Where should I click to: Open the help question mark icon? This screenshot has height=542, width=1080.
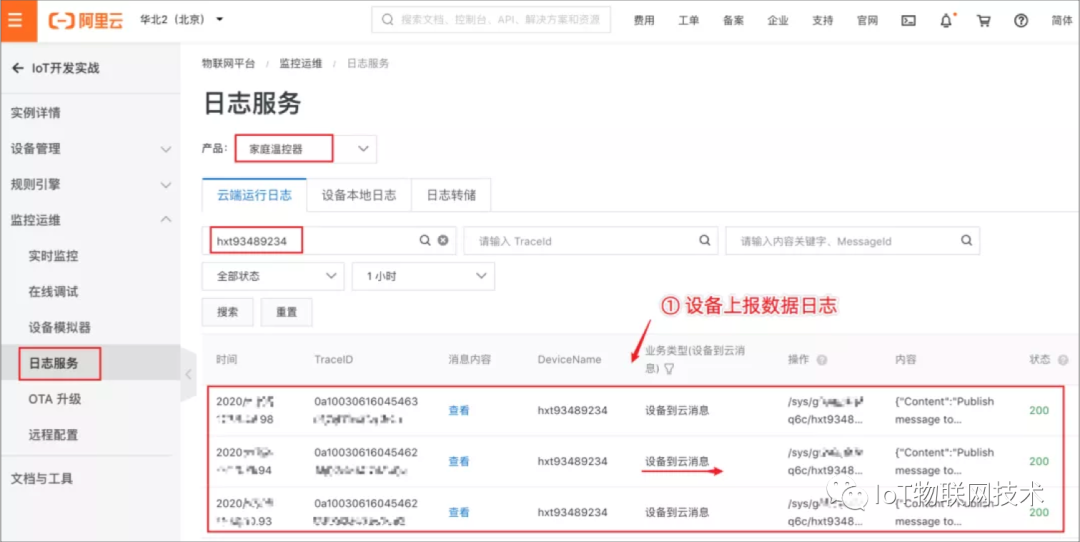pos(1021,21)
